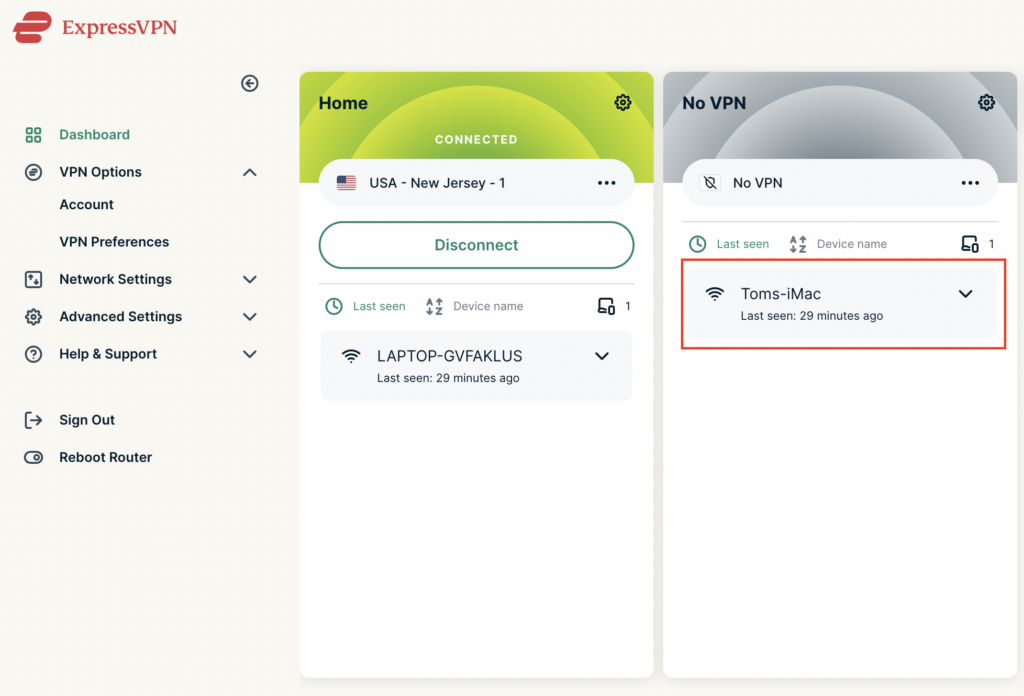This screenshot has width=1024, height=696.
Task: Click the Wi-Fi icon for LAPTOP-GVFAKLUS
Action: point(351,356)
